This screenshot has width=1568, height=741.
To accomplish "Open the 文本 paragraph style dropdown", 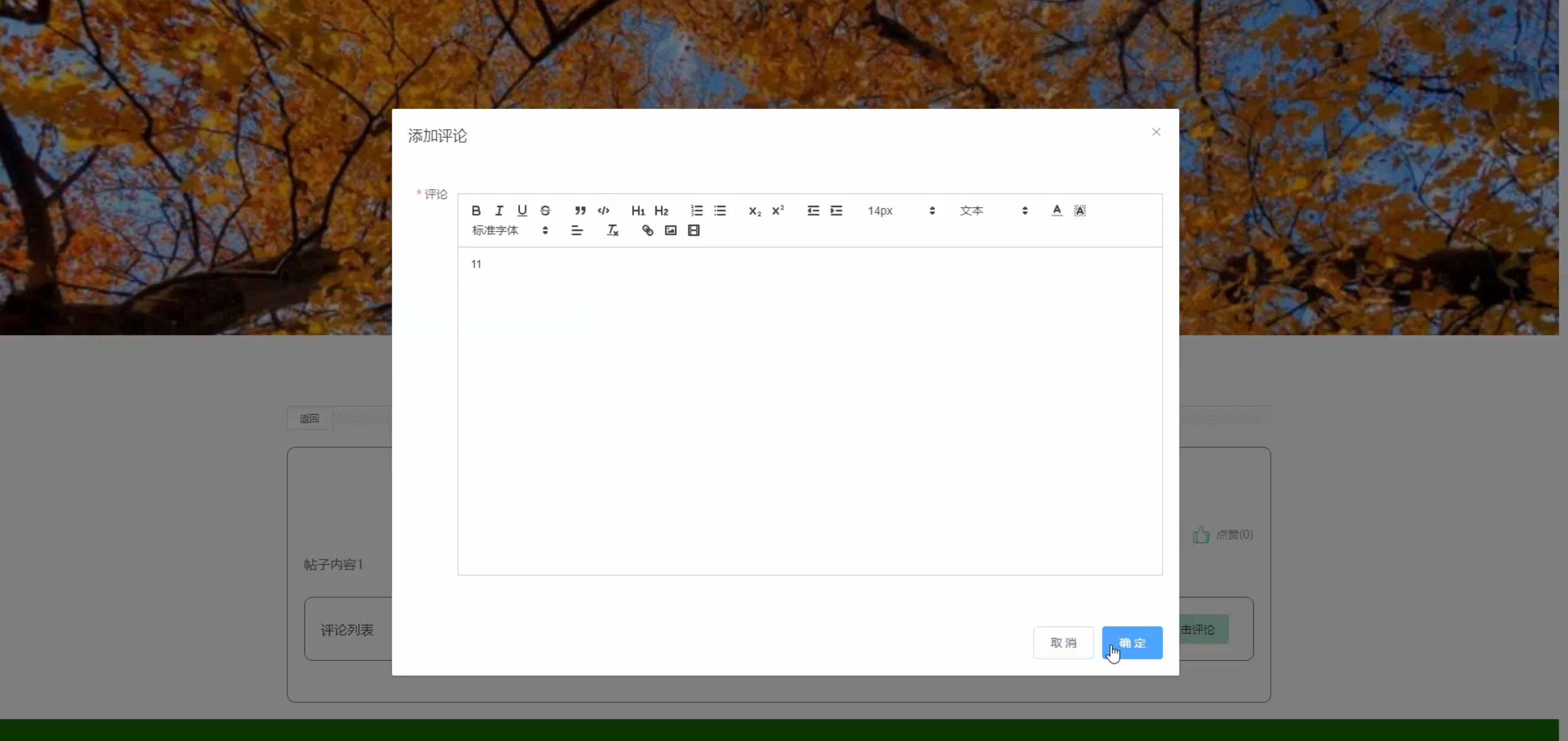I will [x=993, y=211].
